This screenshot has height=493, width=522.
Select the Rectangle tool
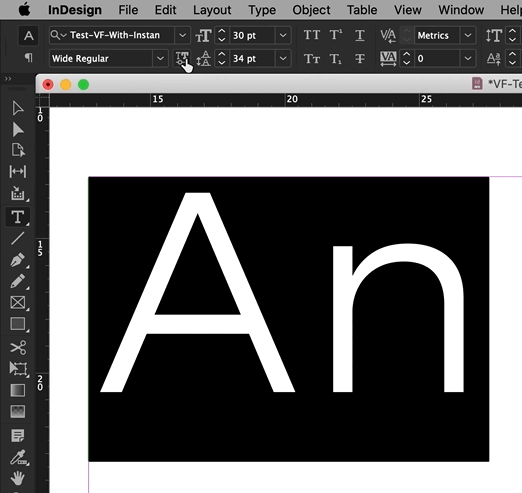click(17, 324)
